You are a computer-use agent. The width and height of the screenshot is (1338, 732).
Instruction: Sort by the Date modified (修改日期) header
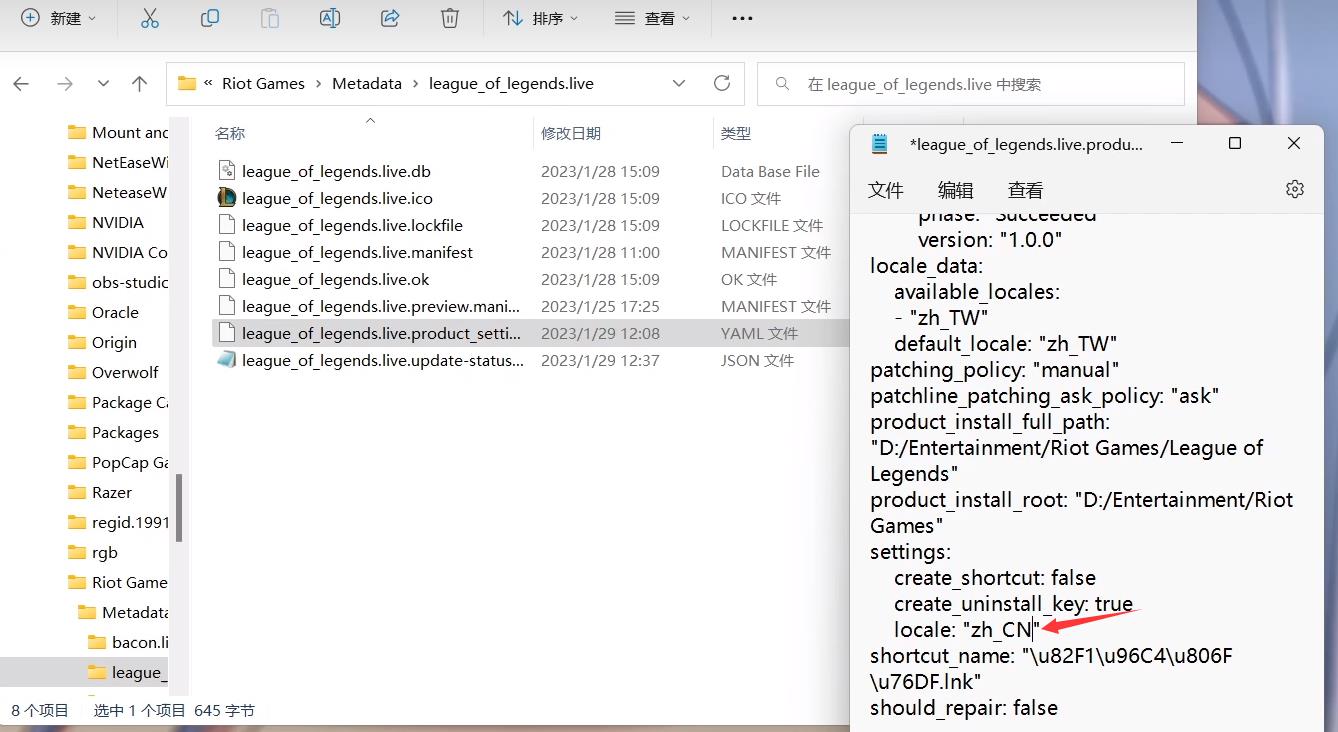tap(571, 133)
